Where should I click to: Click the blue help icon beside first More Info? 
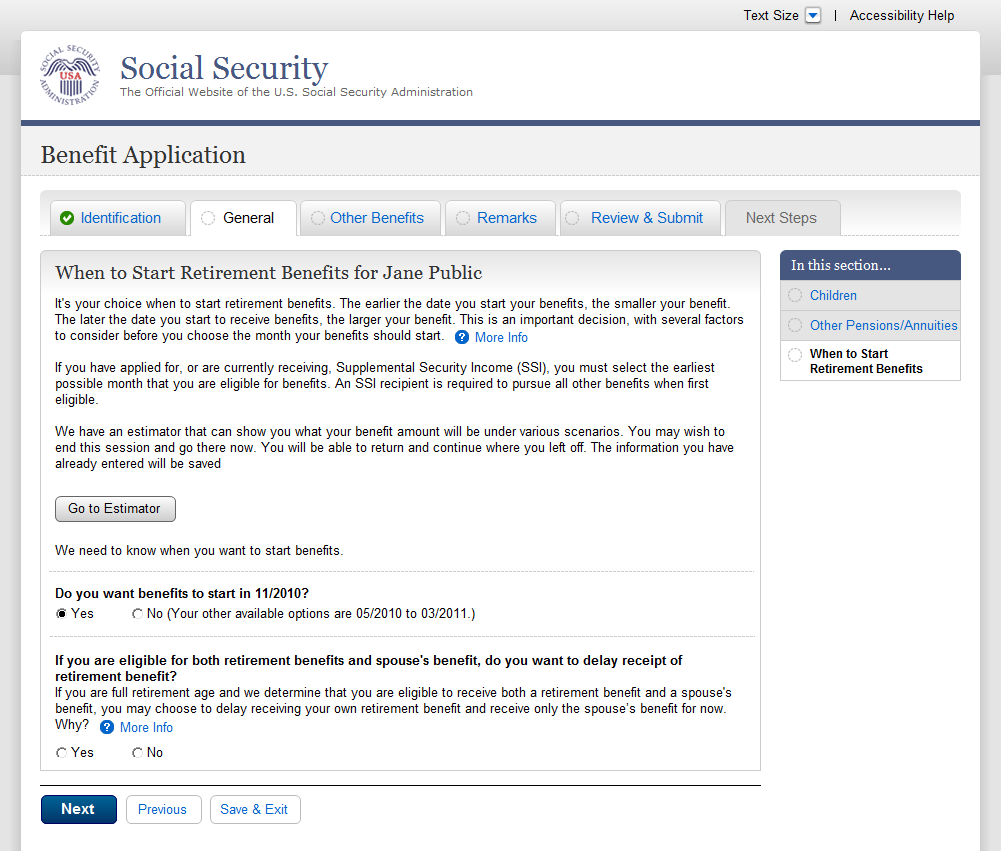pyautogui.click(x=462, y=337)
